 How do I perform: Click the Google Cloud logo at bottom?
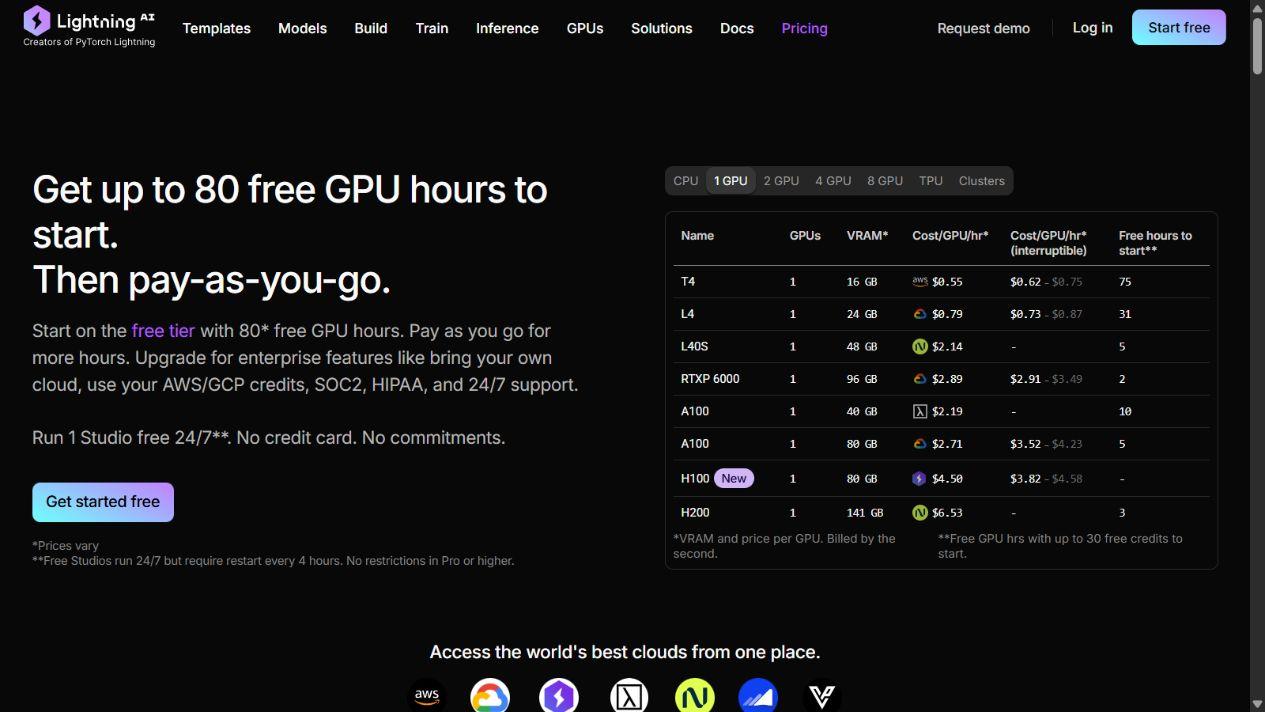[490, 695]
